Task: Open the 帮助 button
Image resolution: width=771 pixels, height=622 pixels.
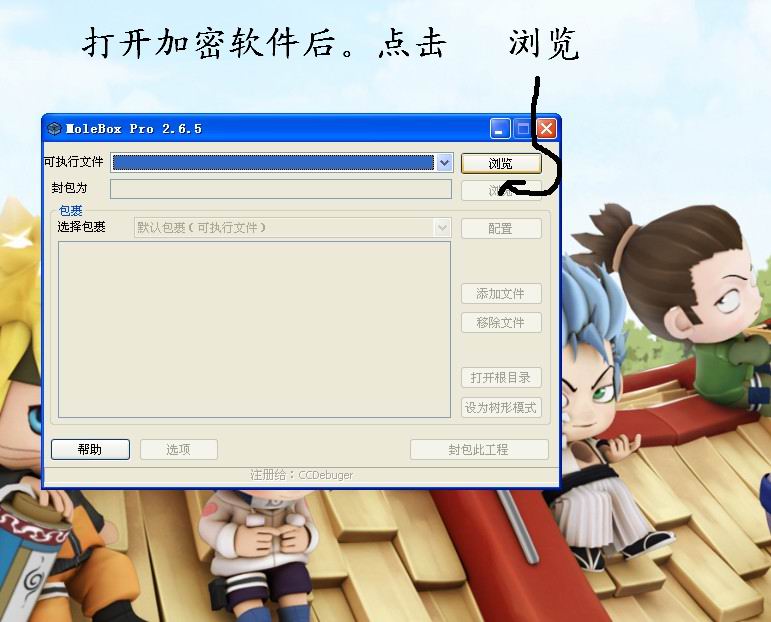Action: pyautogui.click(x=90, y=449)
